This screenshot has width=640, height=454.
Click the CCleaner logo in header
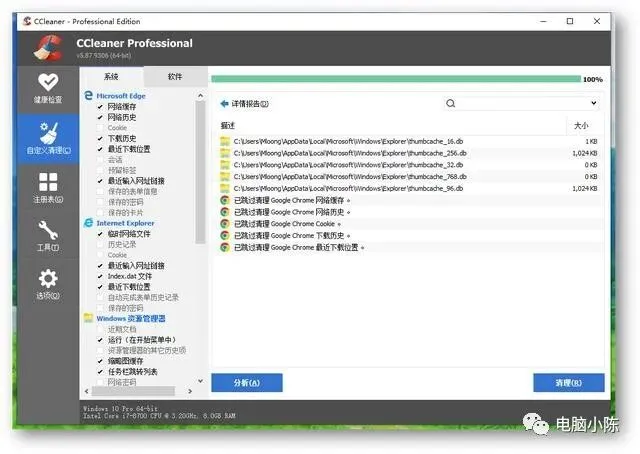click(x=49, y=48)
